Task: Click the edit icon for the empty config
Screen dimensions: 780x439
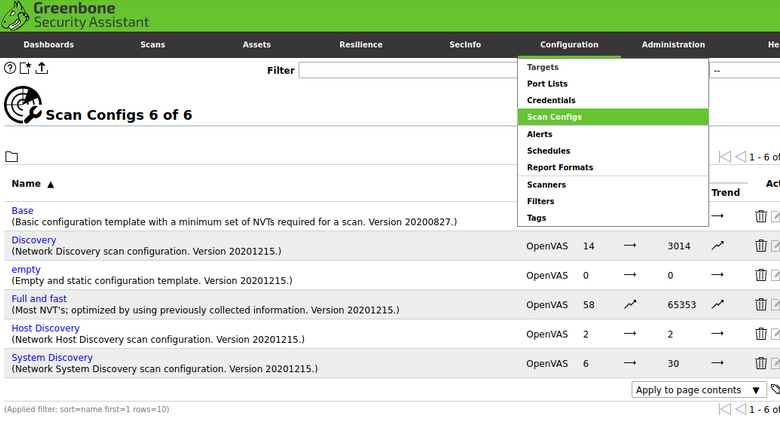Action: [776, 275]
